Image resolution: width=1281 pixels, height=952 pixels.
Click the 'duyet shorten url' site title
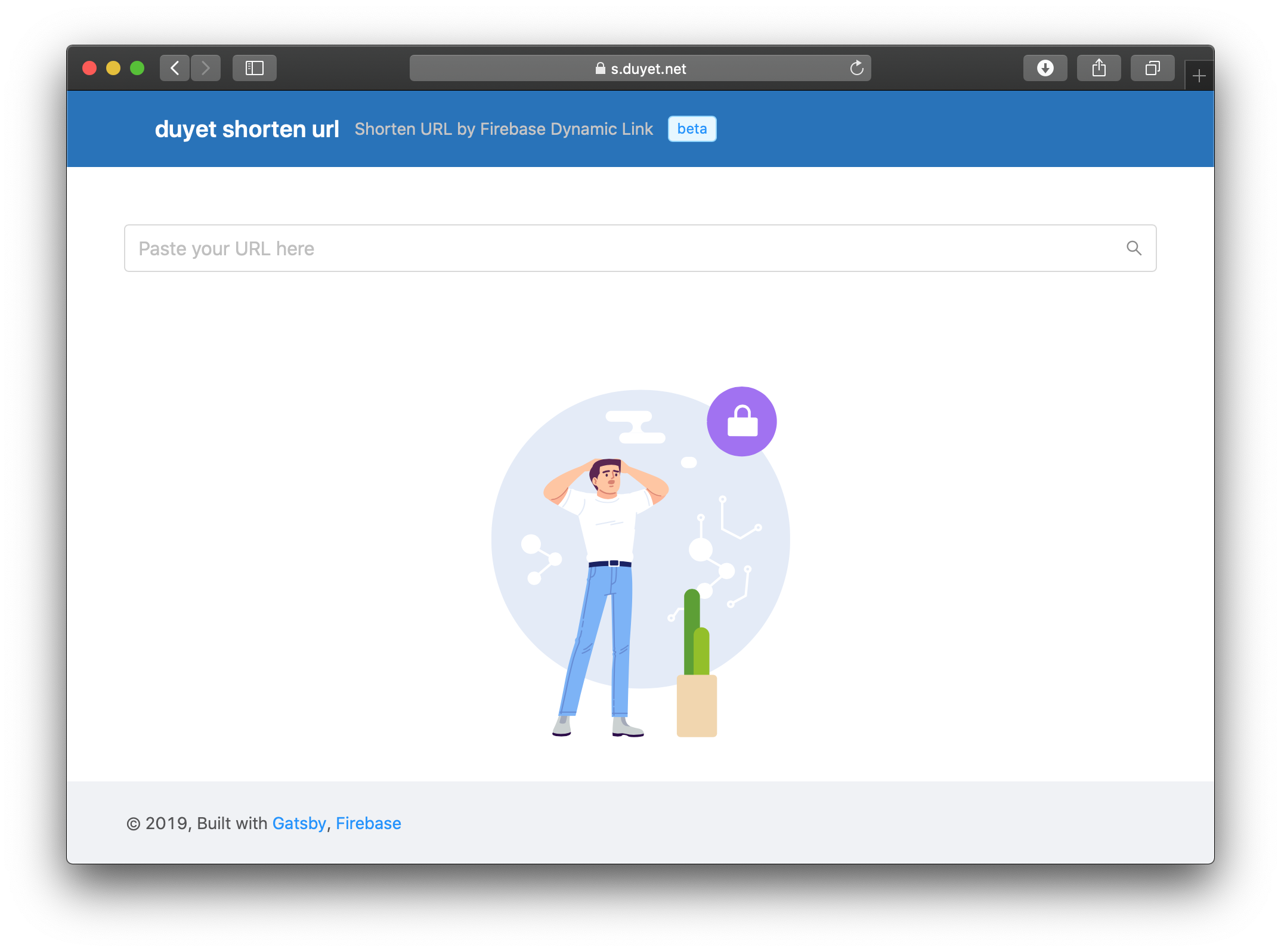pyautogui.click(x=247, y=129)
